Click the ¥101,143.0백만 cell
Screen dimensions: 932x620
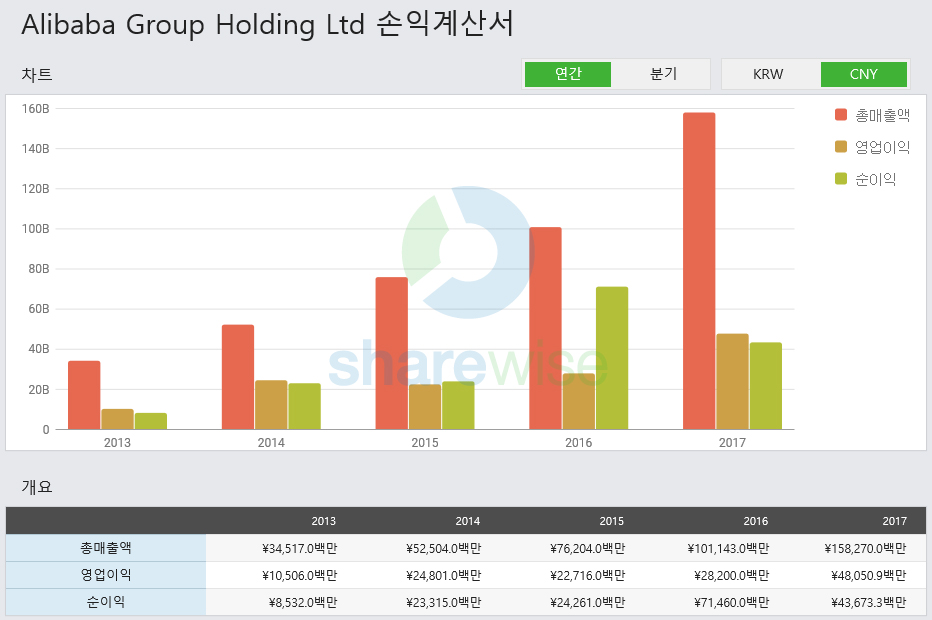728,548
